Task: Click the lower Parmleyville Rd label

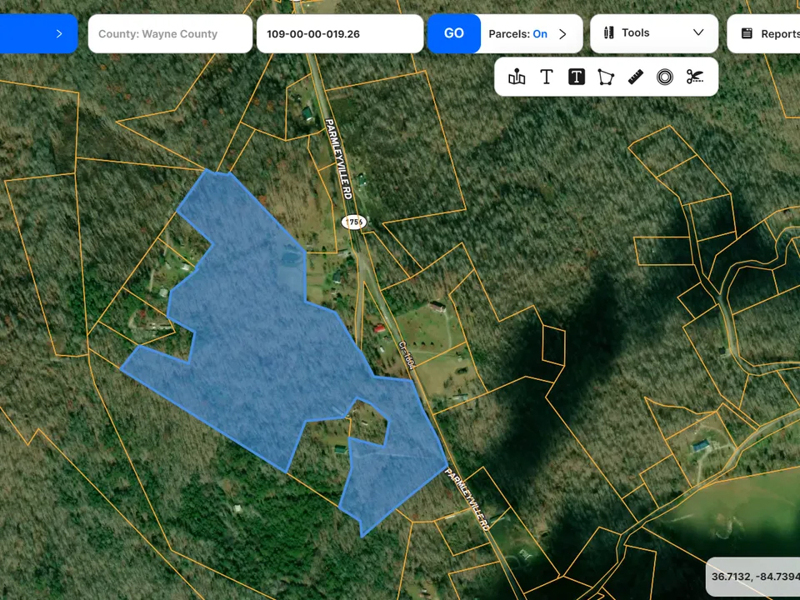Action: tap(467, 499)
